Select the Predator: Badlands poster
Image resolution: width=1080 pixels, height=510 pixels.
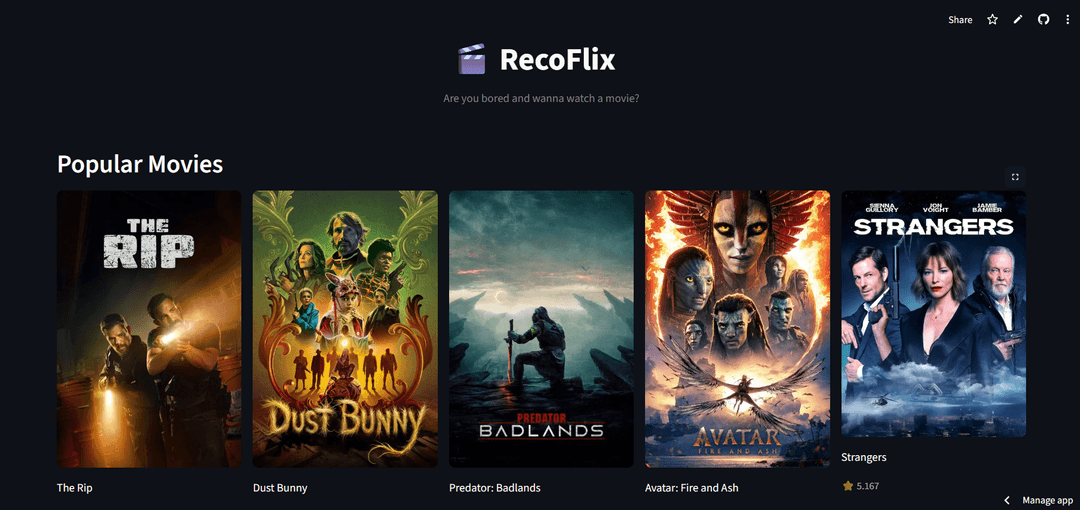(541, 329)
